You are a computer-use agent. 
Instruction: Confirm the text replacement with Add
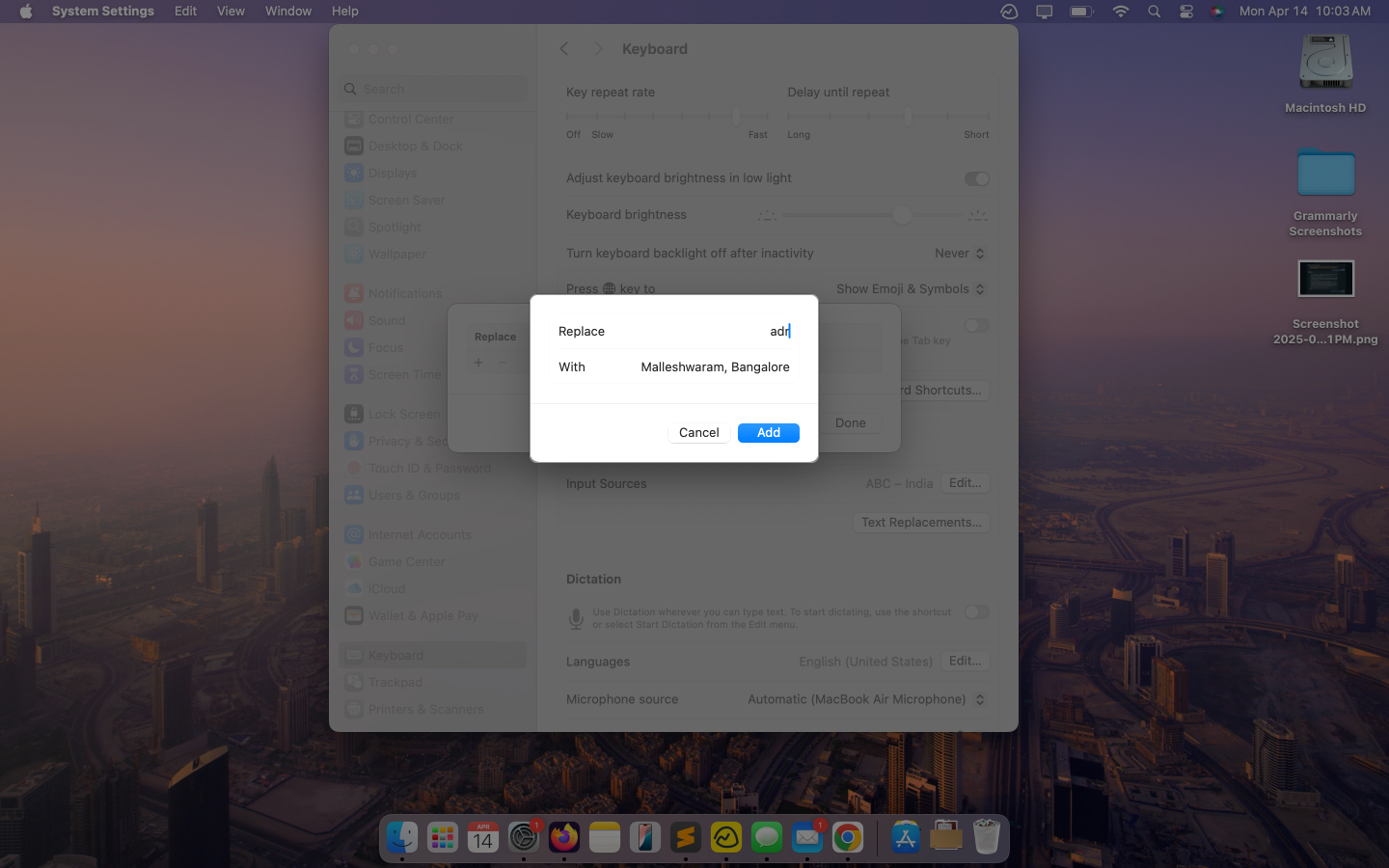(x=769, y=432)
